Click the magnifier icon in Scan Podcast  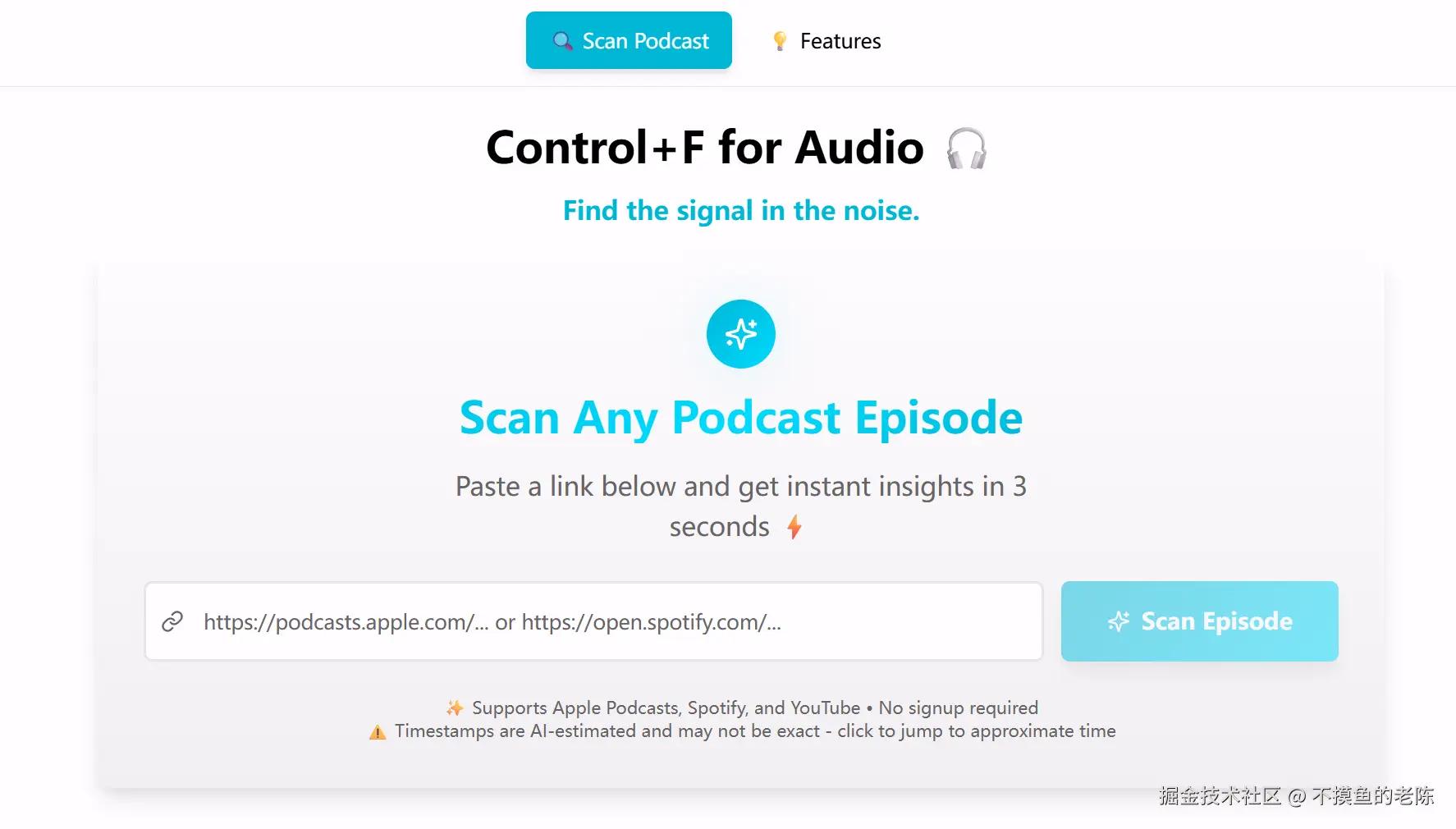[562, 41]
